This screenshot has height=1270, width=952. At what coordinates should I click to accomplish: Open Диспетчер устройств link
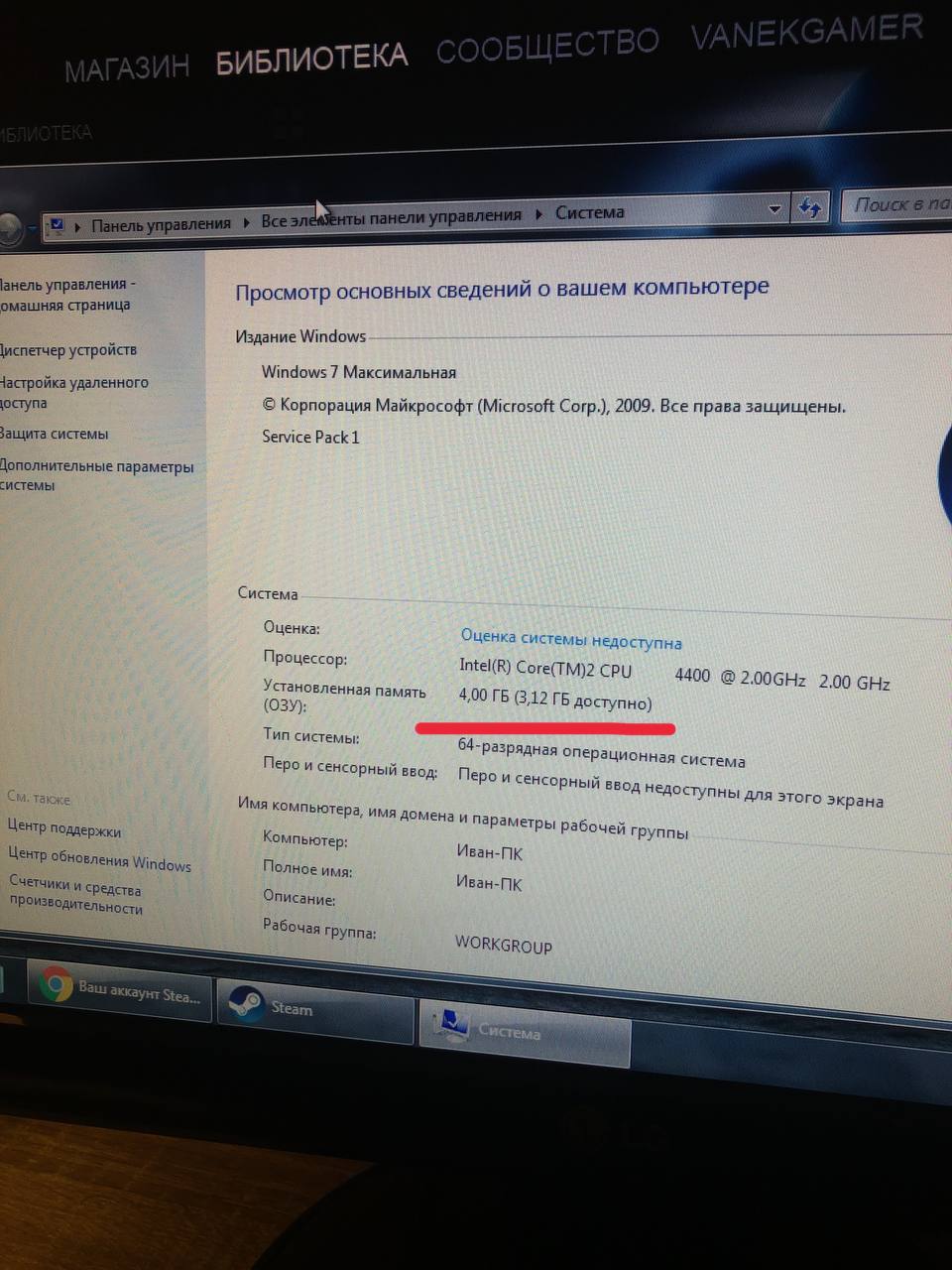tap(67, 350)
